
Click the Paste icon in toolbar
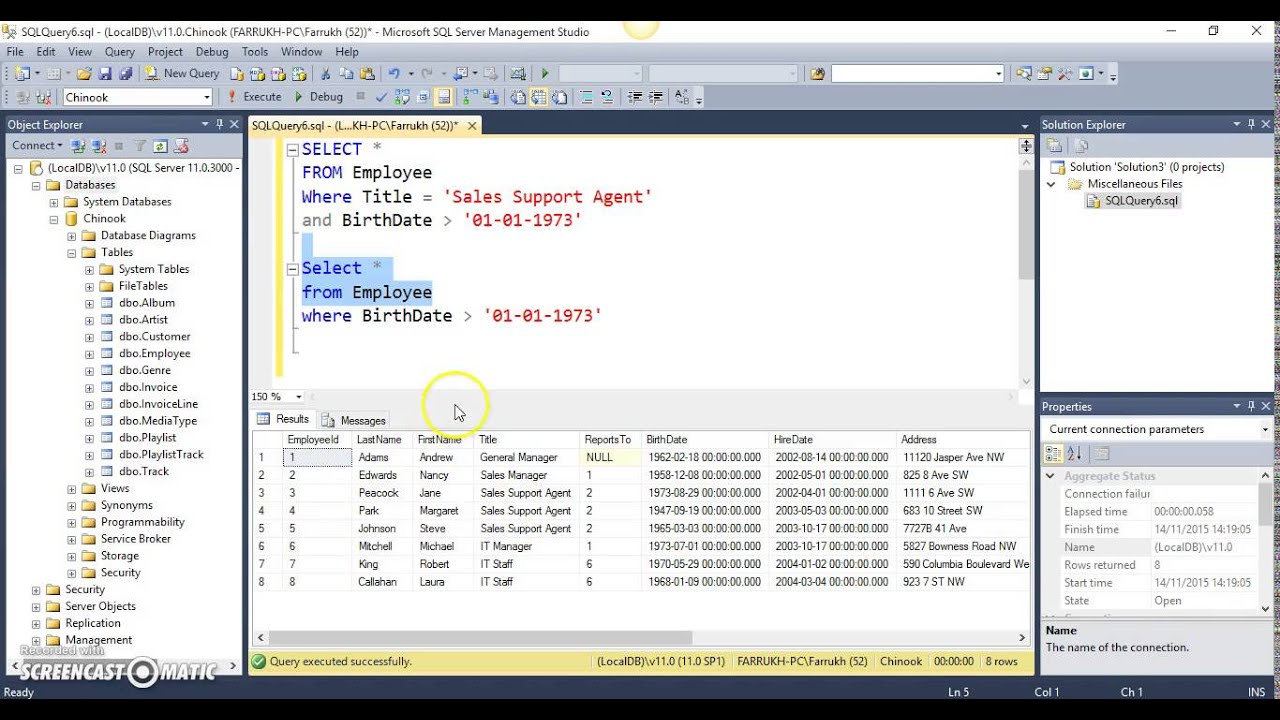tap(367, 73)
